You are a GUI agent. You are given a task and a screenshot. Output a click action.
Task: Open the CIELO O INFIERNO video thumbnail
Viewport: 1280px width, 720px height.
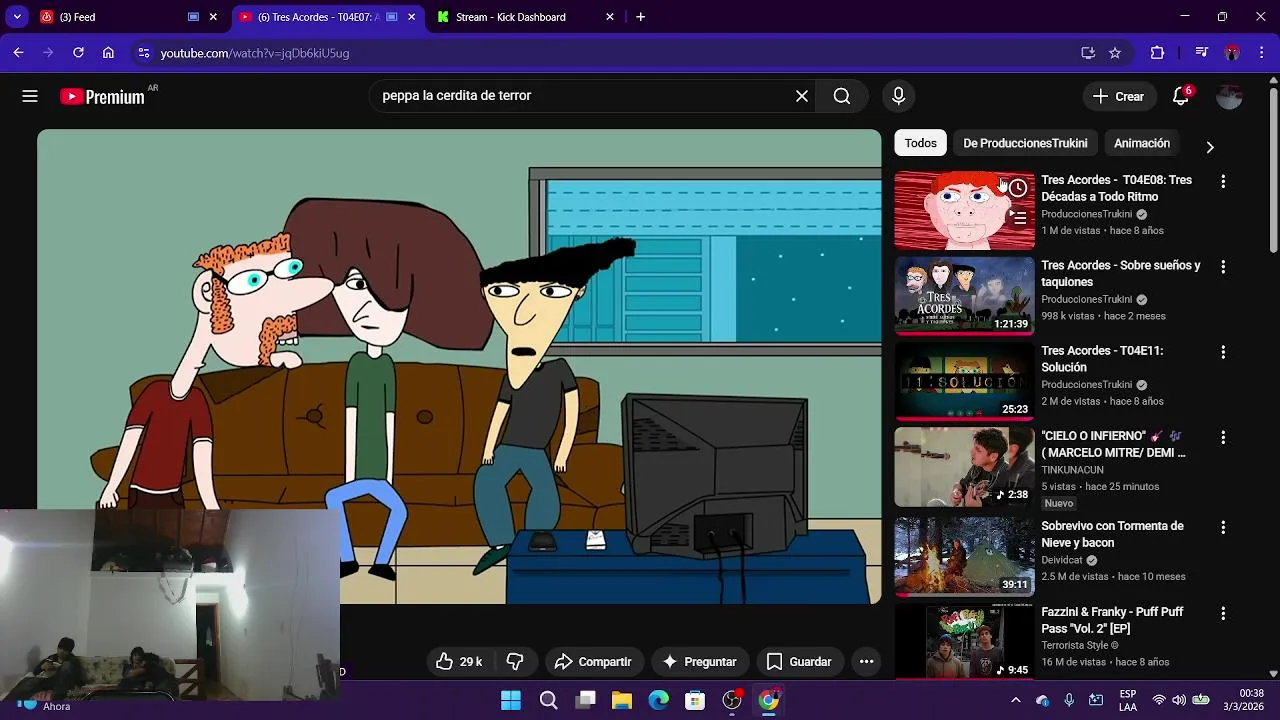[965, 467]
